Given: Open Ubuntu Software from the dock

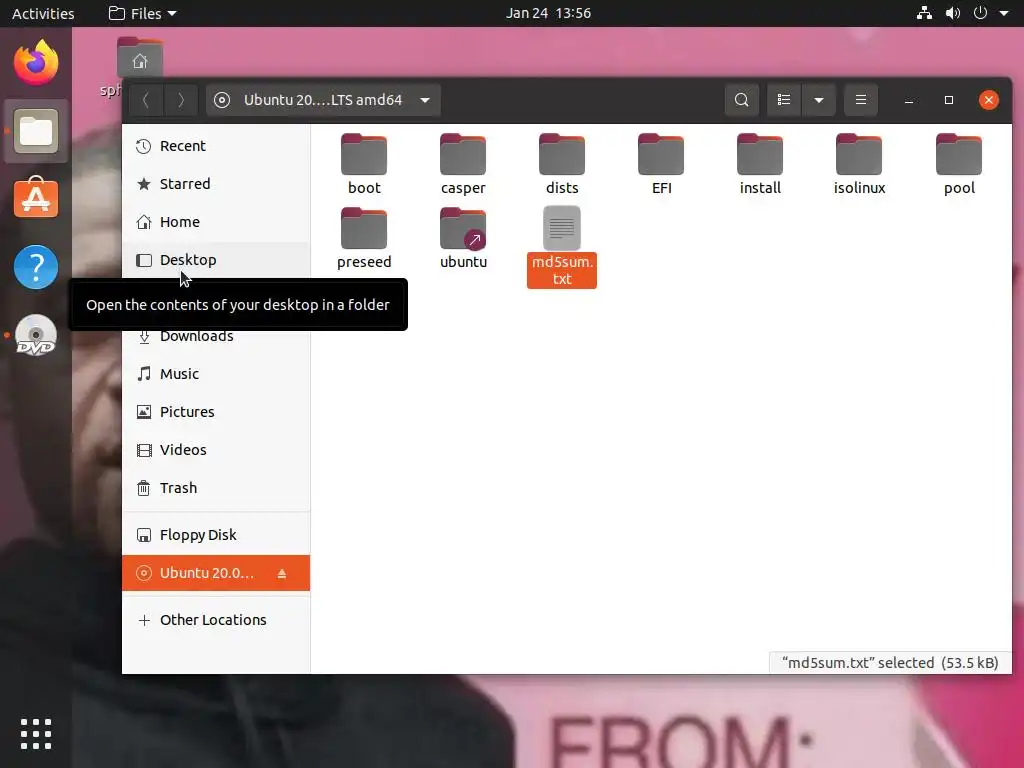Looking at the screenshot, I should click(36, 198).
